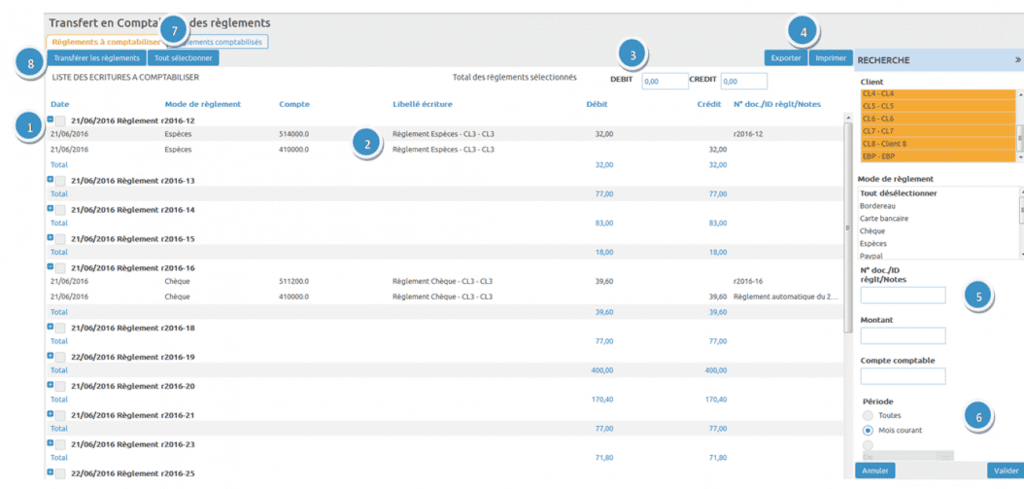Tick checkbox for Règlement r2016-15
The image size is (1024, 489).
coord(60,240)
